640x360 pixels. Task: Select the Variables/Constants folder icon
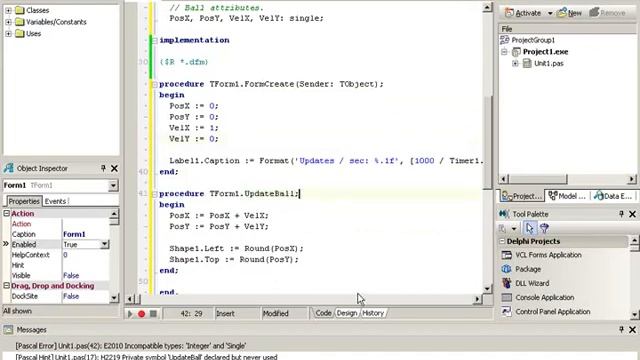20,22
